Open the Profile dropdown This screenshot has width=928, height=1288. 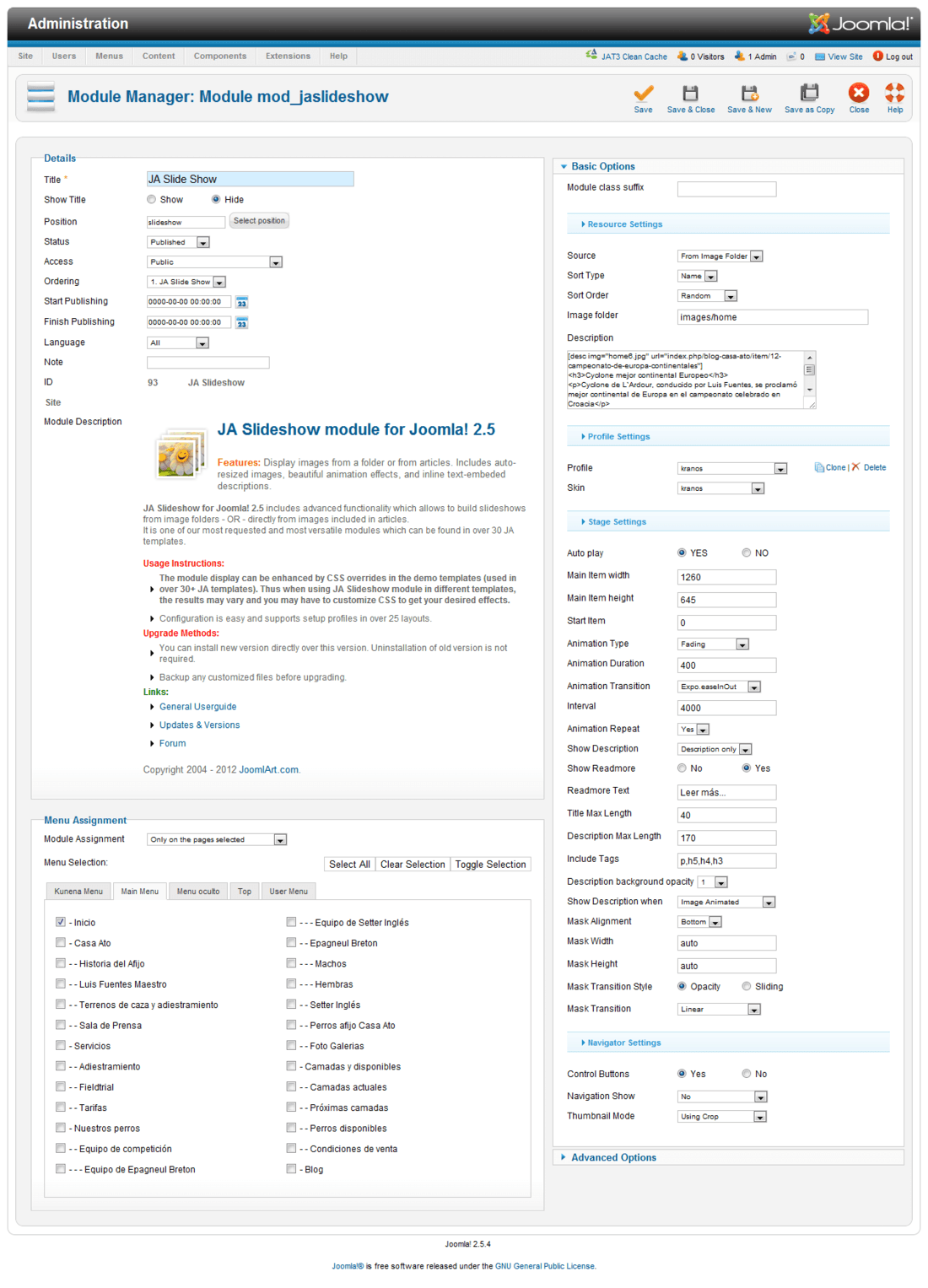733,468
